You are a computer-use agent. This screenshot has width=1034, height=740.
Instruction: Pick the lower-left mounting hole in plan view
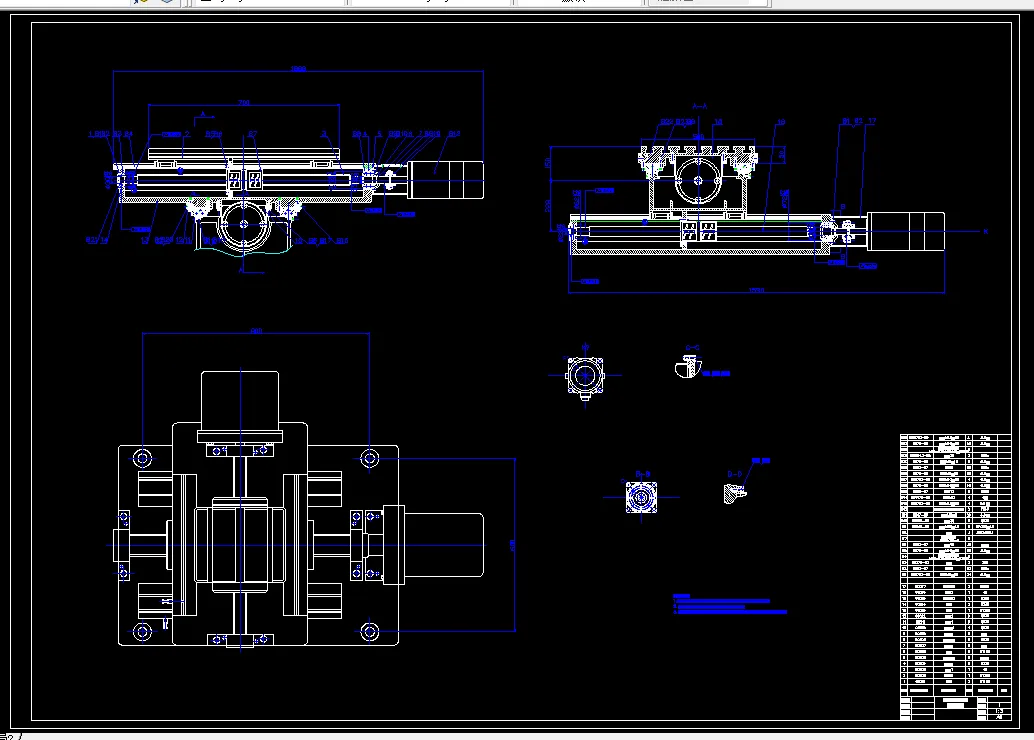coord(142,632)
